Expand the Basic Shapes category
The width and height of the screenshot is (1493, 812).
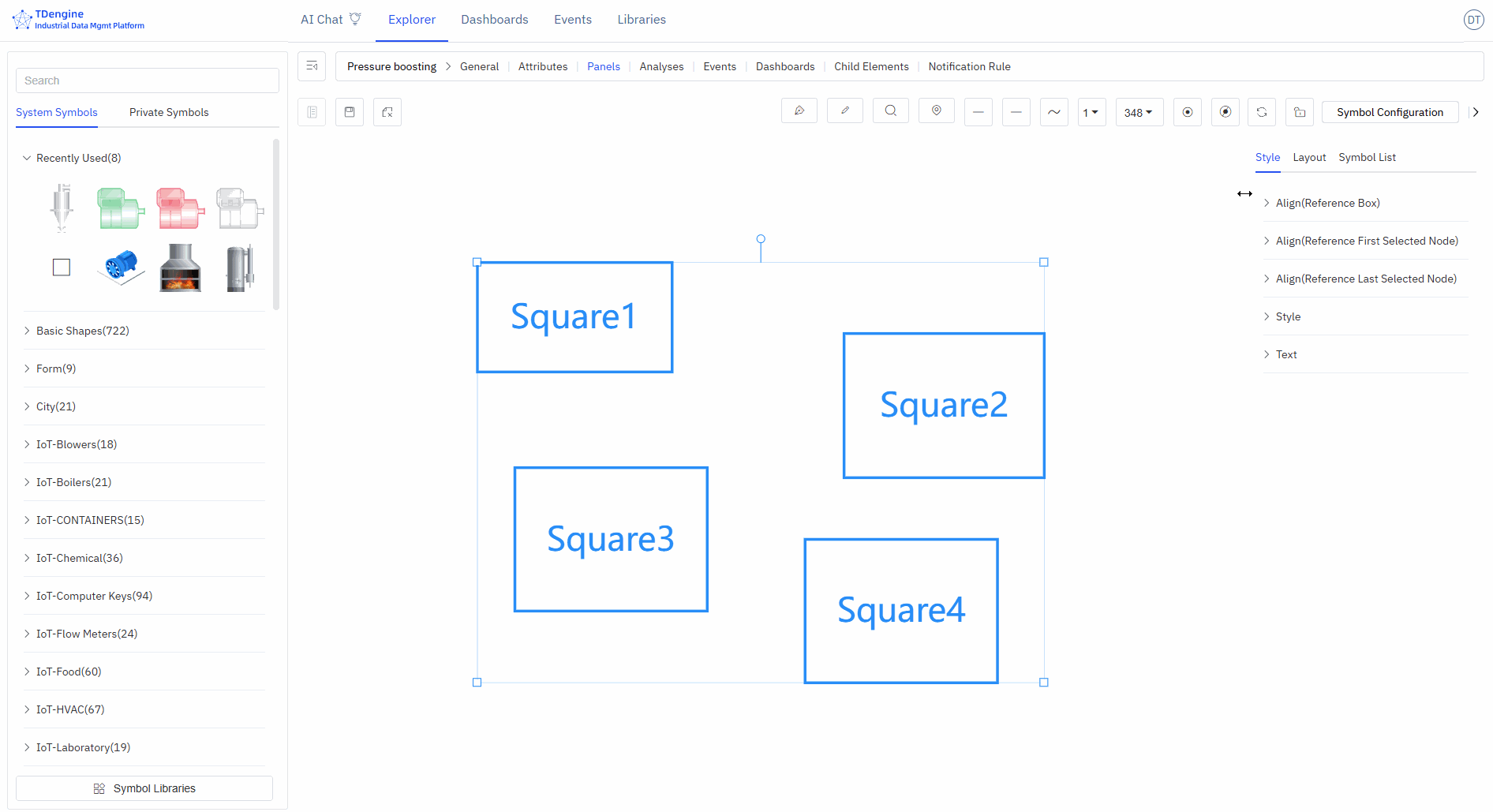coord(82,331)
